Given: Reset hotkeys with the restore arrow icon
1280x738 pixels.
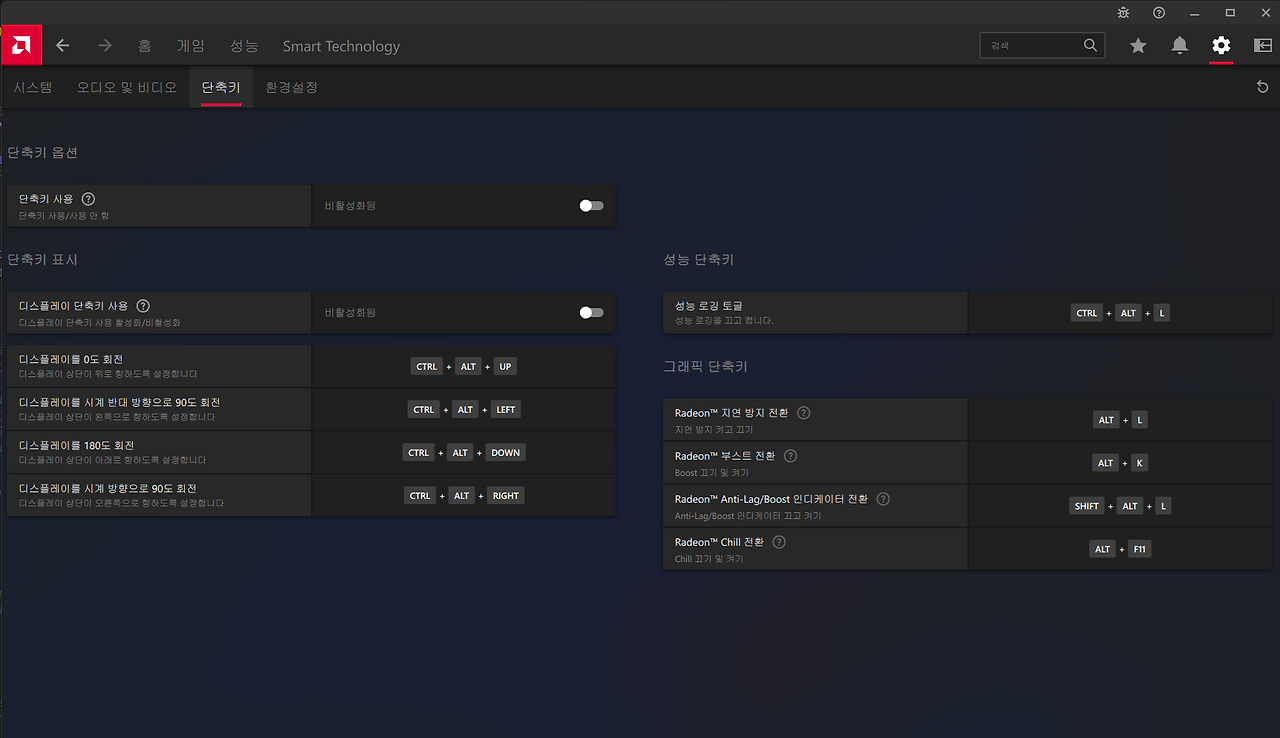Looking at the screenshot, I should (x=1262, y=87).
